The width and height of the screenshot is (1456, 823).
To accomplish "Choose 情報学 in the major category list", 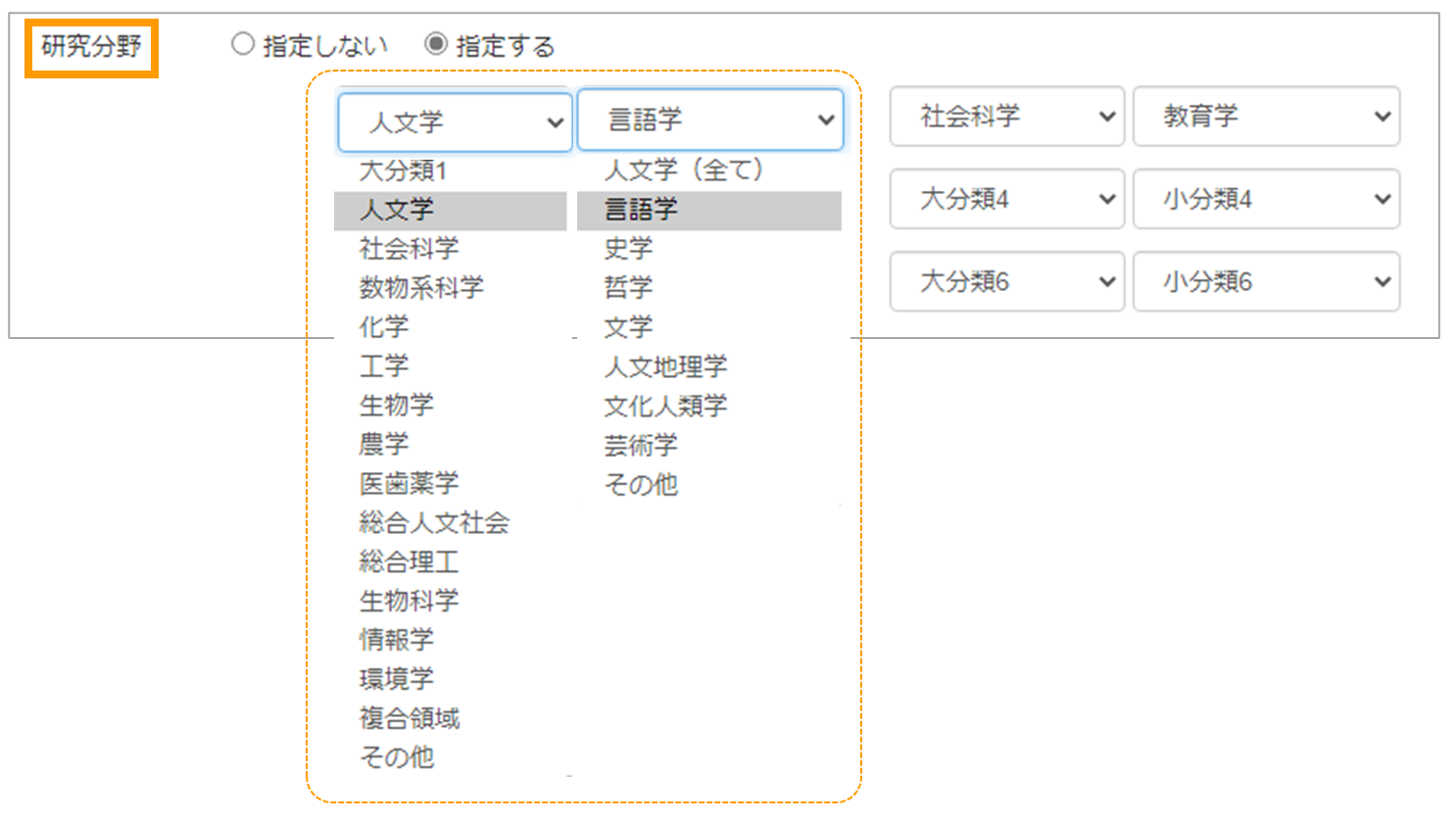I will pos(396,640).
